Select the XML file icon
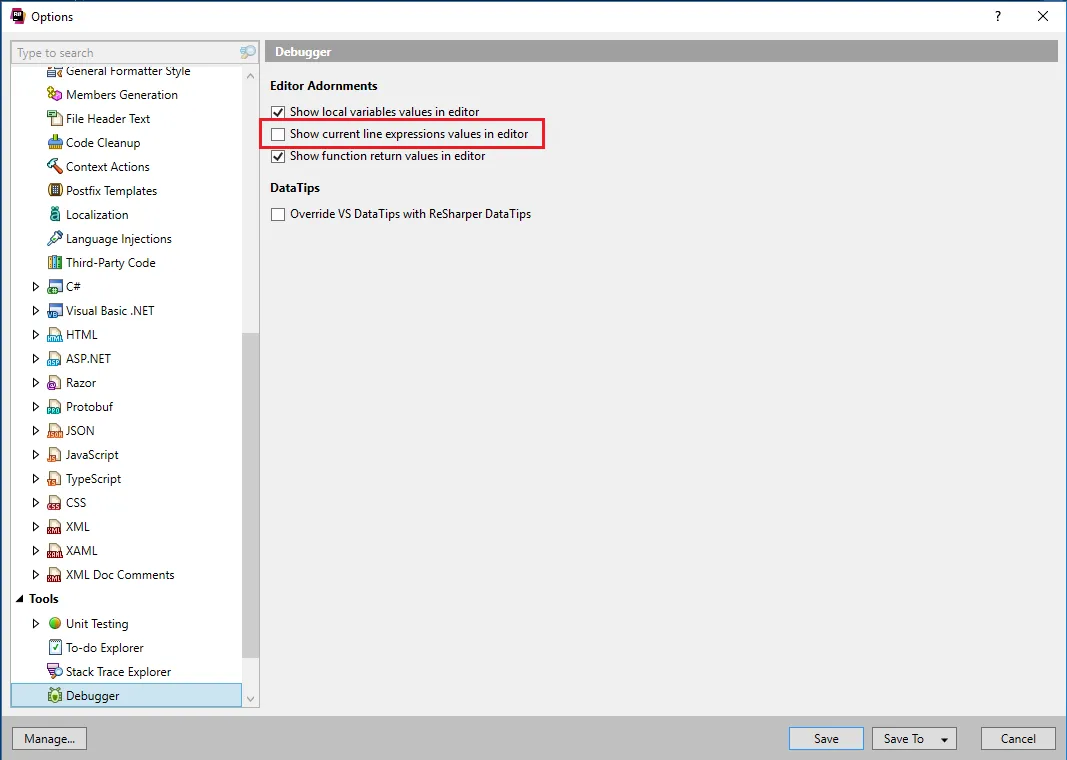This screenshot has height=760, width=1067. 54,527
